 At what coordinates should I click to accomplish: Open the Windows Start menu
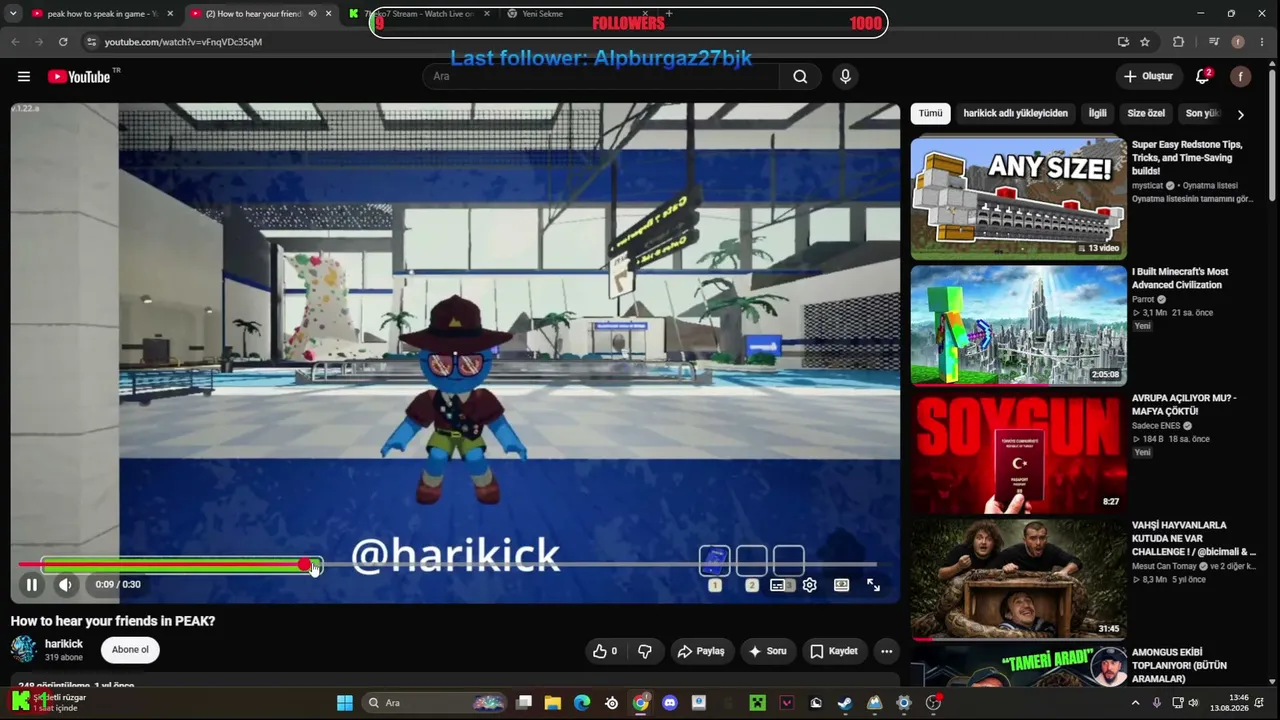[345, 703]
